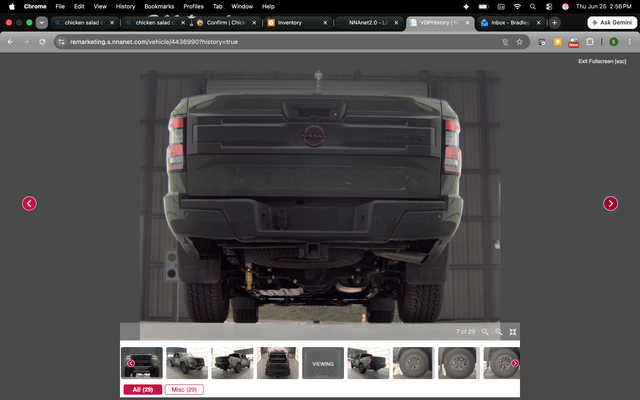Open the Extensions puzzle-piece menu
The height and width of the screenshot is (400, 640).
[x=589, y=42]
